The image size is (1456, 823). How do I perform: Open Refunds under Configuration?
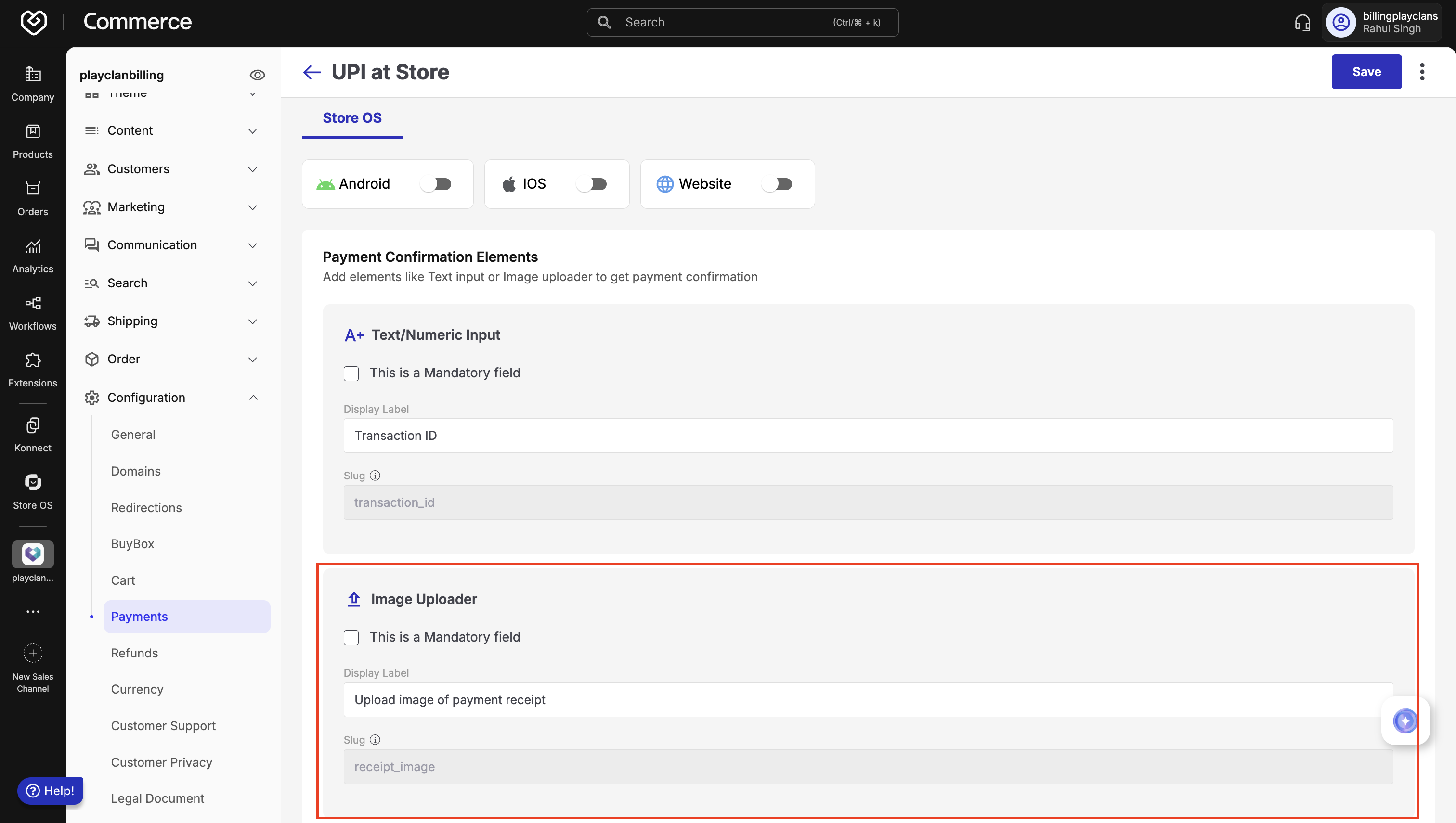pos(134,653)
